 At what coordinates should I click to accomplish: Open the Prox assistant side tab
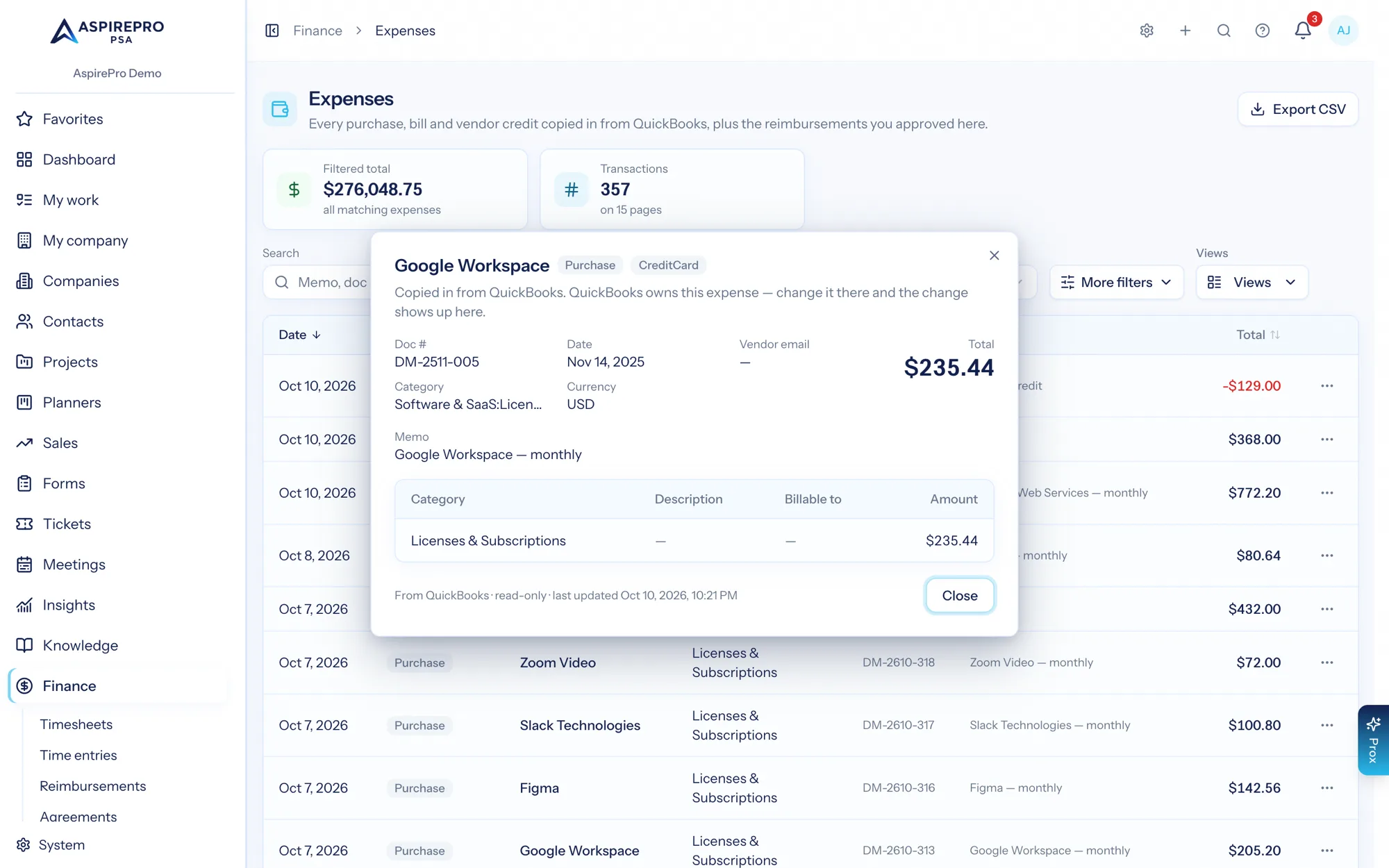coord(1373,740)
